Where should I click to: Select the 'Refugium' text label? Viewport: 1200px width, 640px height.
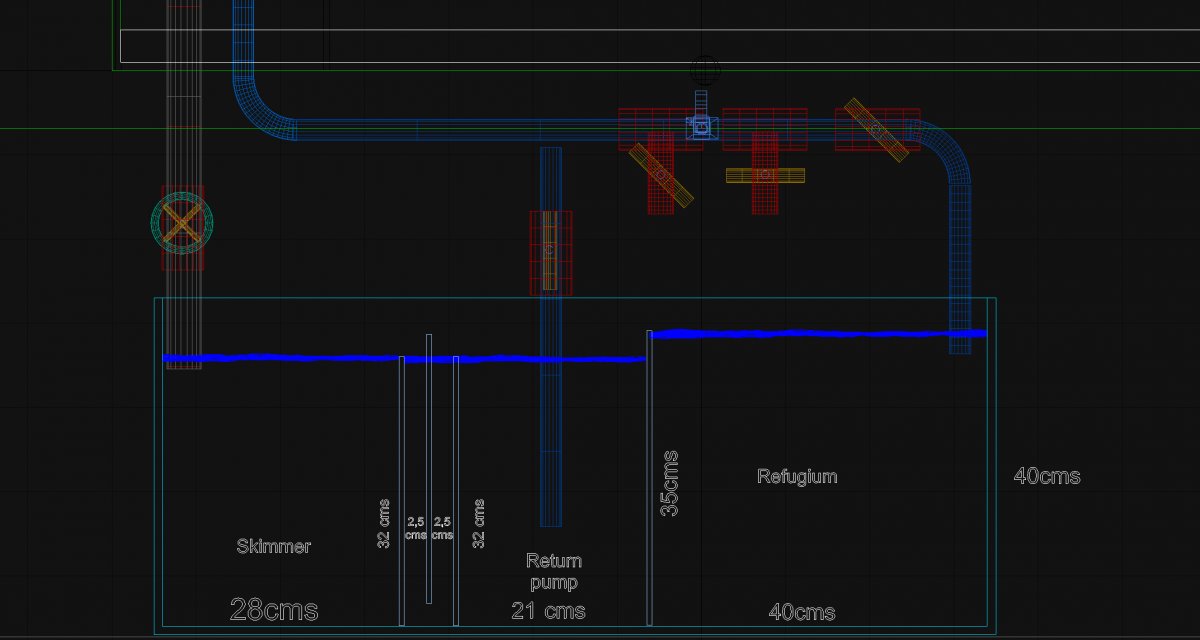(x=797, y=476)
